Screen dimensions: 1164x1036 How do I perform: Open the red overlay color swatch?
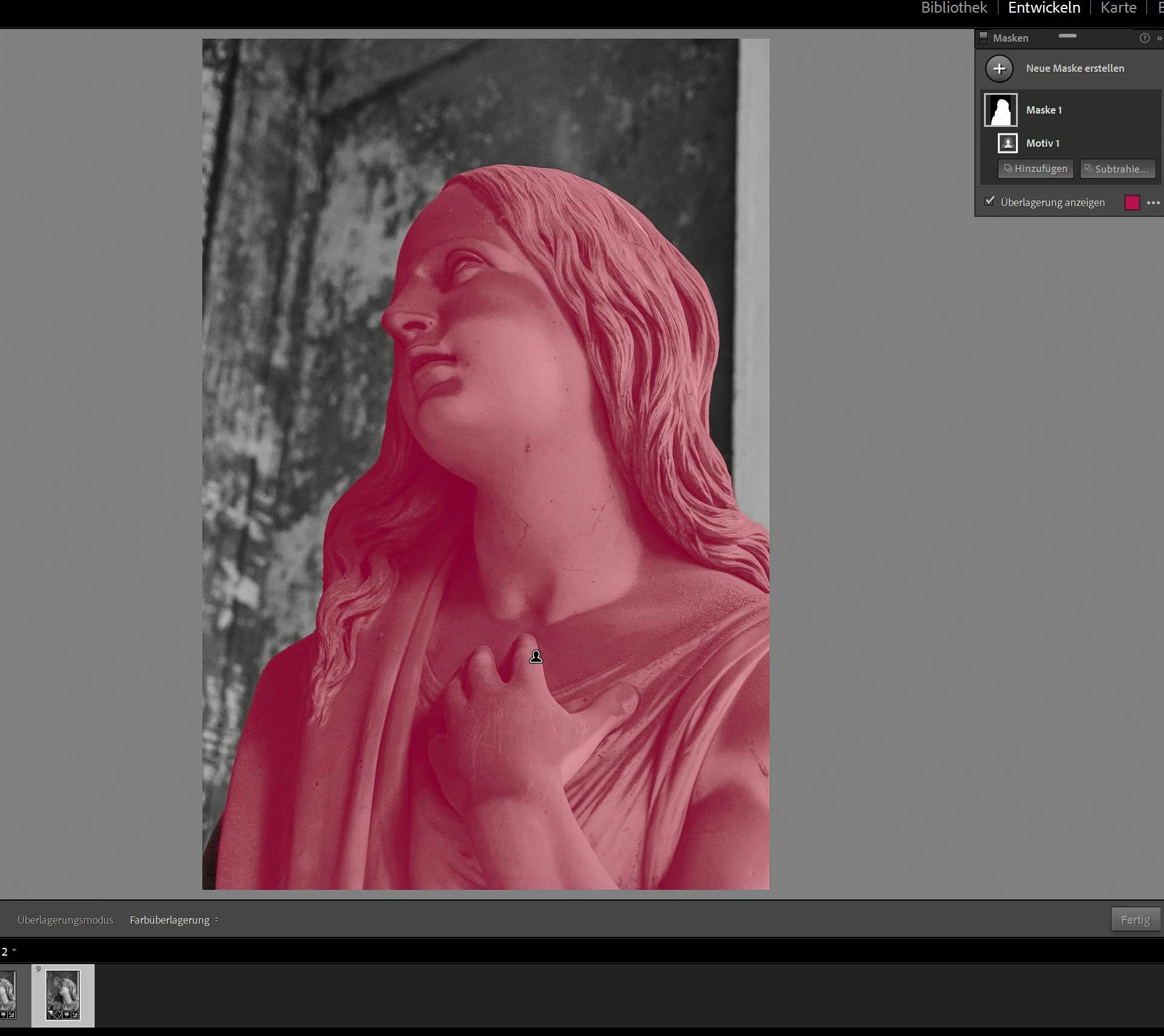pos(1132,203)
